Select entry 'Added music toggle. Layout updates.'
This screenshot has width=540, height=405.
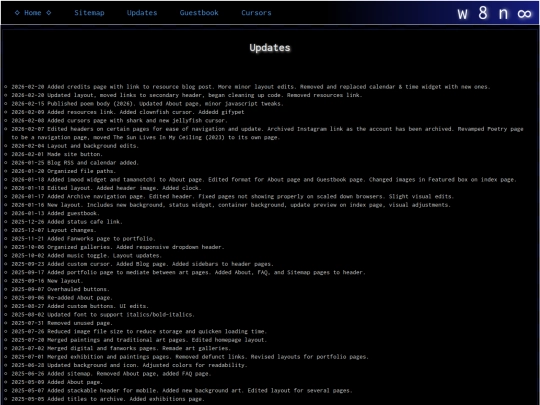point(86,256)
